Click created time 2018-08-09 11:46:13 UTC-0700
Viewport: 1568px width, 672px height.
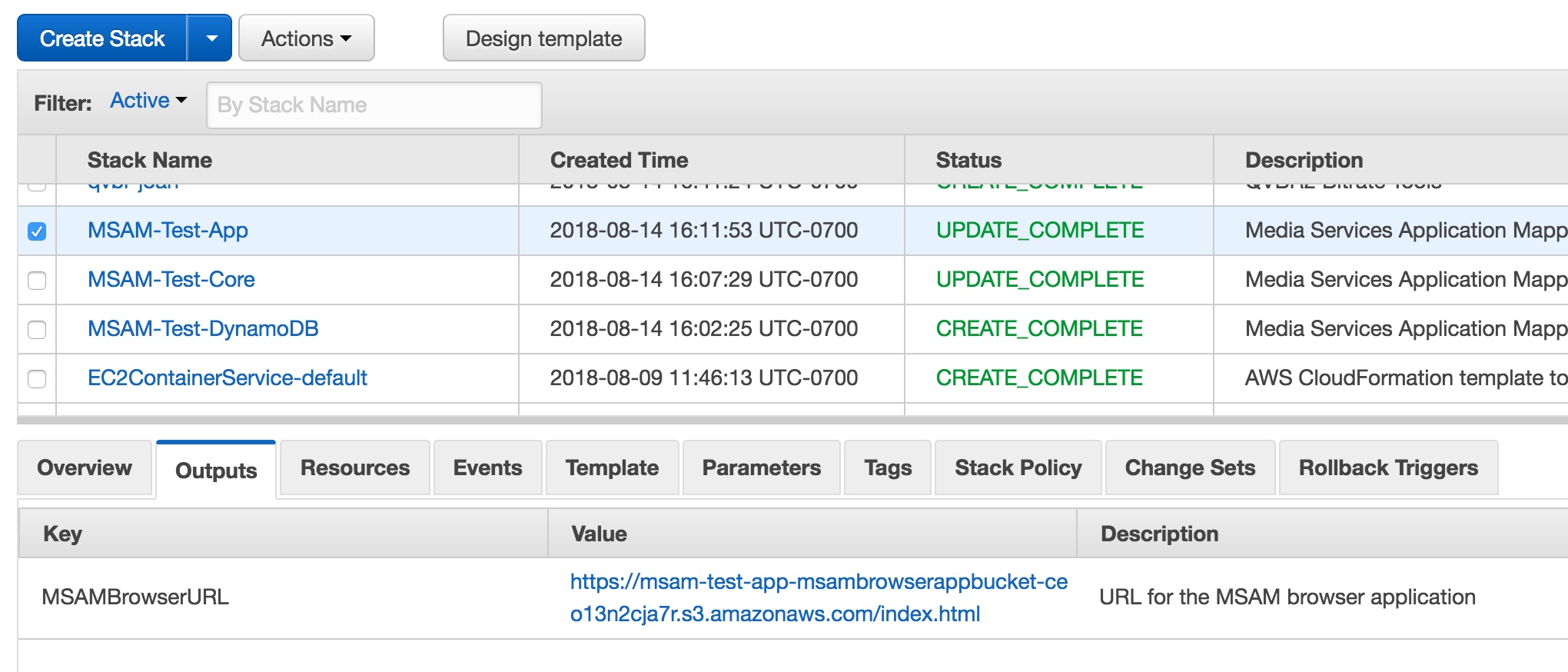(x=704, y=378)
